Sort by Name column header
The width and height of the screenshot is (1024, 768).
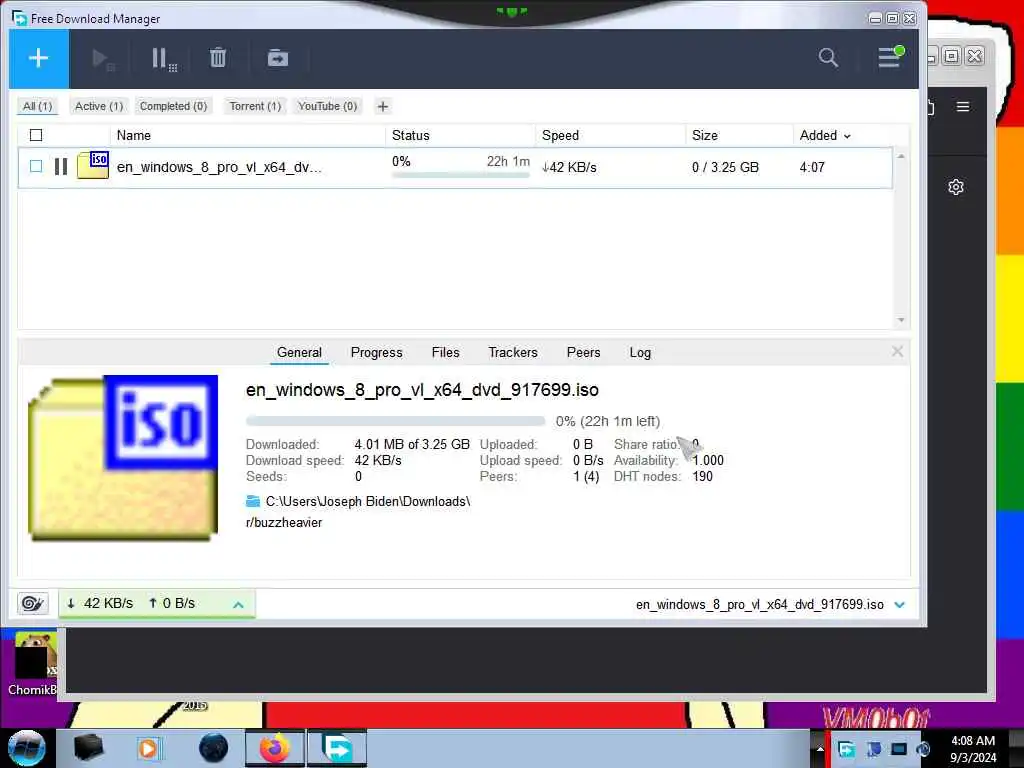134,135
